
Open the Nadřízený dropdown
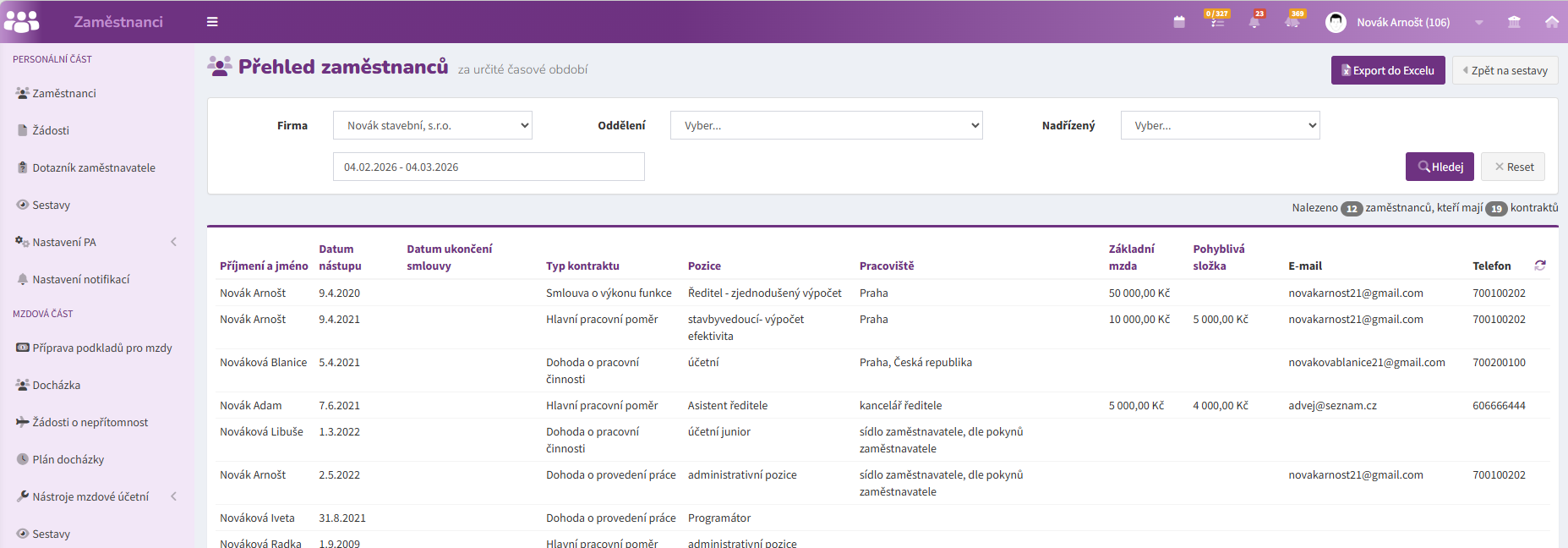click(1221, 125)
